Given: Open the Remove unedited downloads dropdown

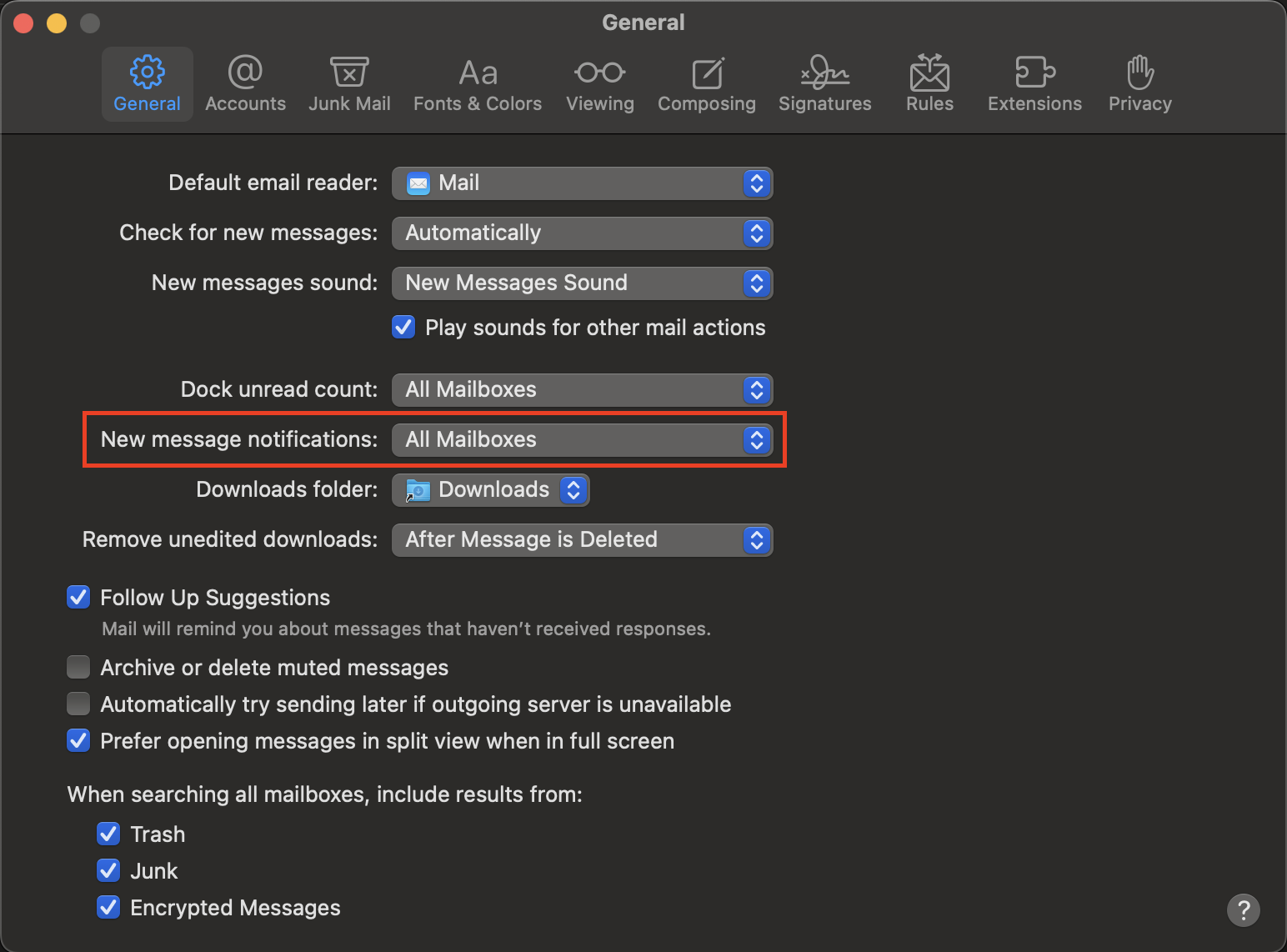Looking at the screenshot, I should point(582,539).
